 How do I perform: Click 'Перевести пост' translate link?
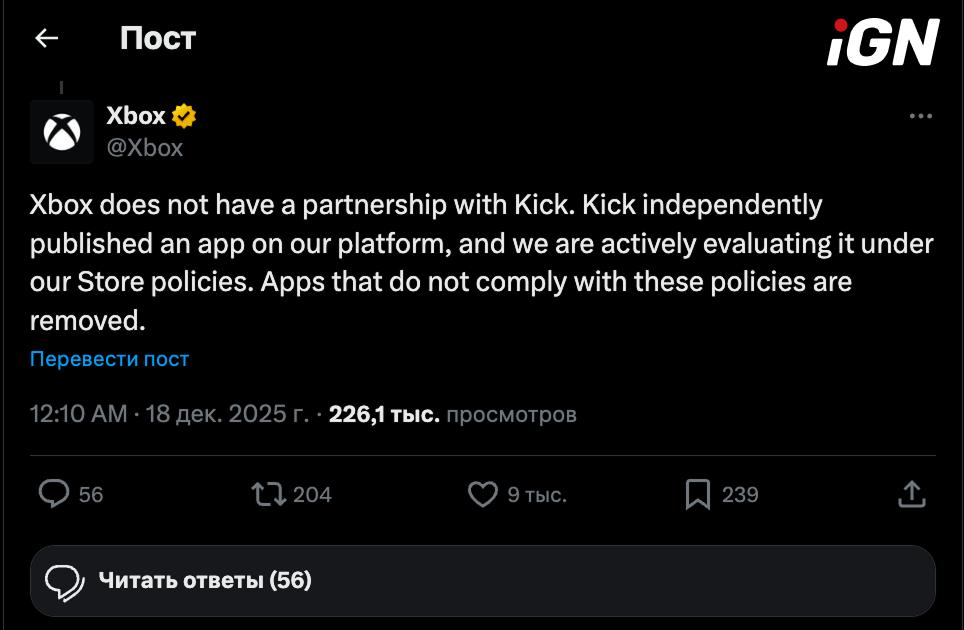coord(109,359)
